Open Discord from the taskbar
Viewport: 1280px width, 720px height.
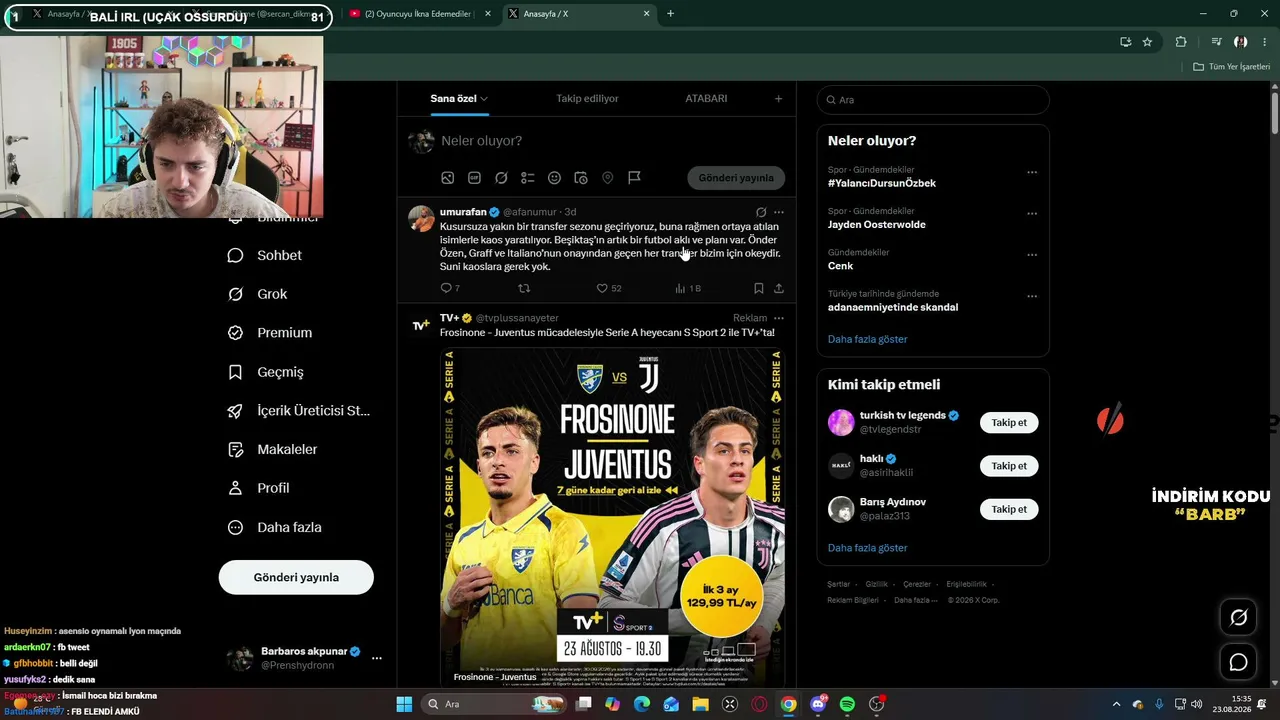click(818, 704)
